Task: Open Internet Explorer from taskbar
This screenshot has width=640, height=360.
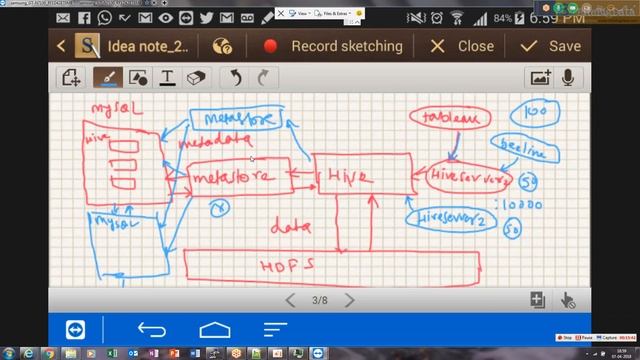Action: click(28, 353)
